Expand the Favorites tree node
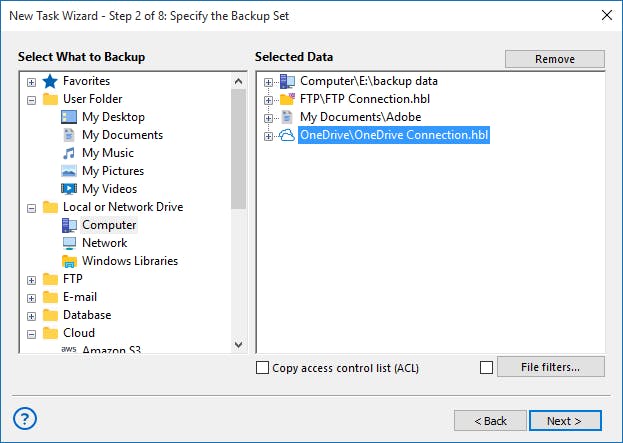This screenshot has width=623, height=443. (32, 81)
